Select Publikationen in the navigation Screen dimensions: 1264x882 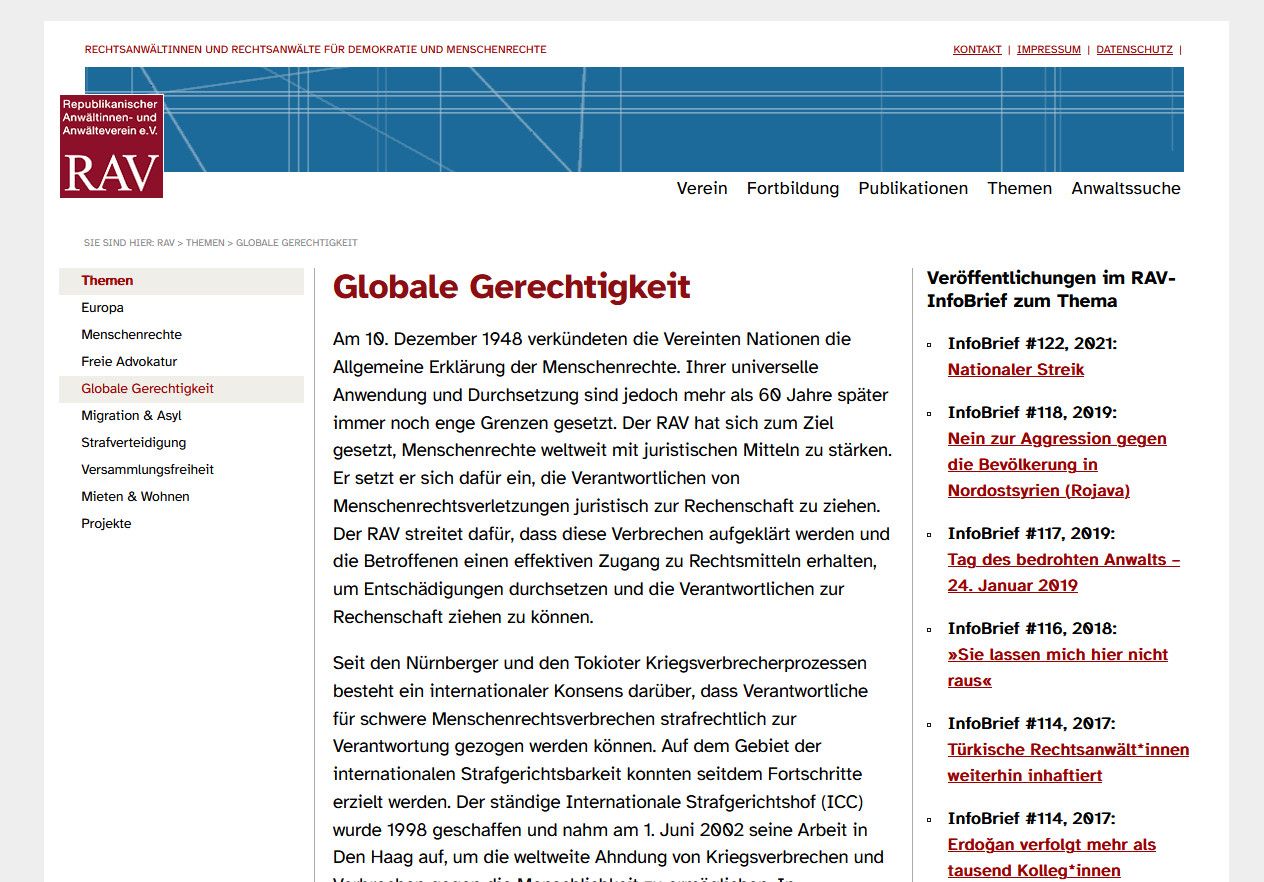(912, 188)
